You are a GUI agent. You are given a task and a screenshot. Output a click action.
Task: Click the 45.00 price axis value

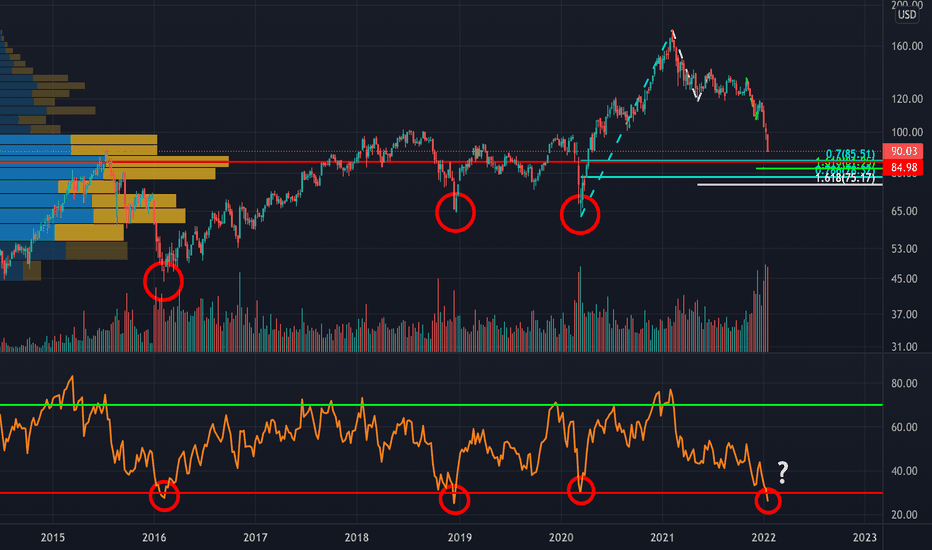904,279
